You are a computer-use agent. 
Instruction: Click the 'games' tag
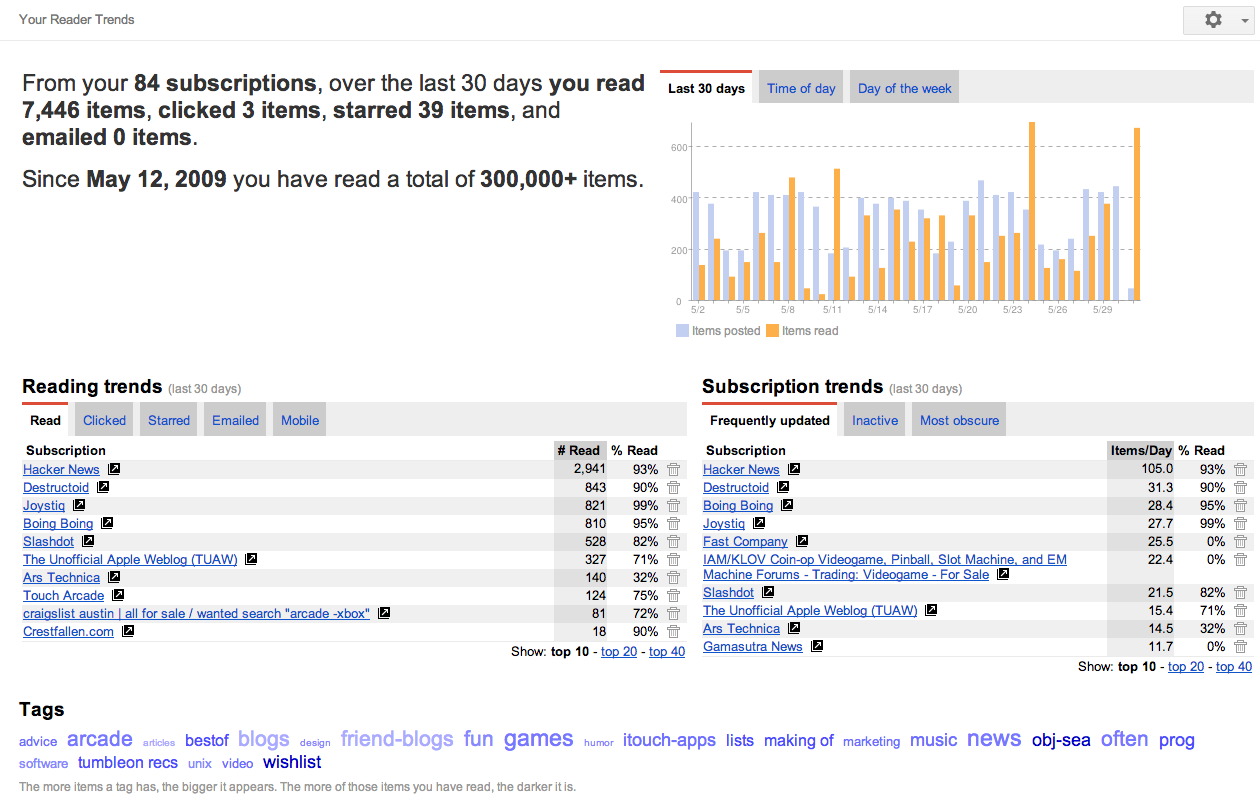coord(538,739)
